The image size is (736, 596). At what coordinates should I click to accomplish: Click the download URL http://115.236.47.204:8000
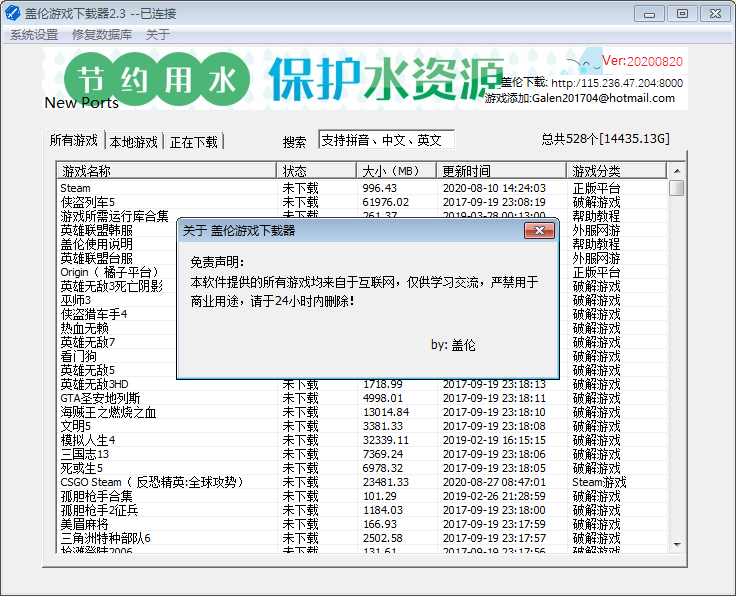click(x=617, y=84)
